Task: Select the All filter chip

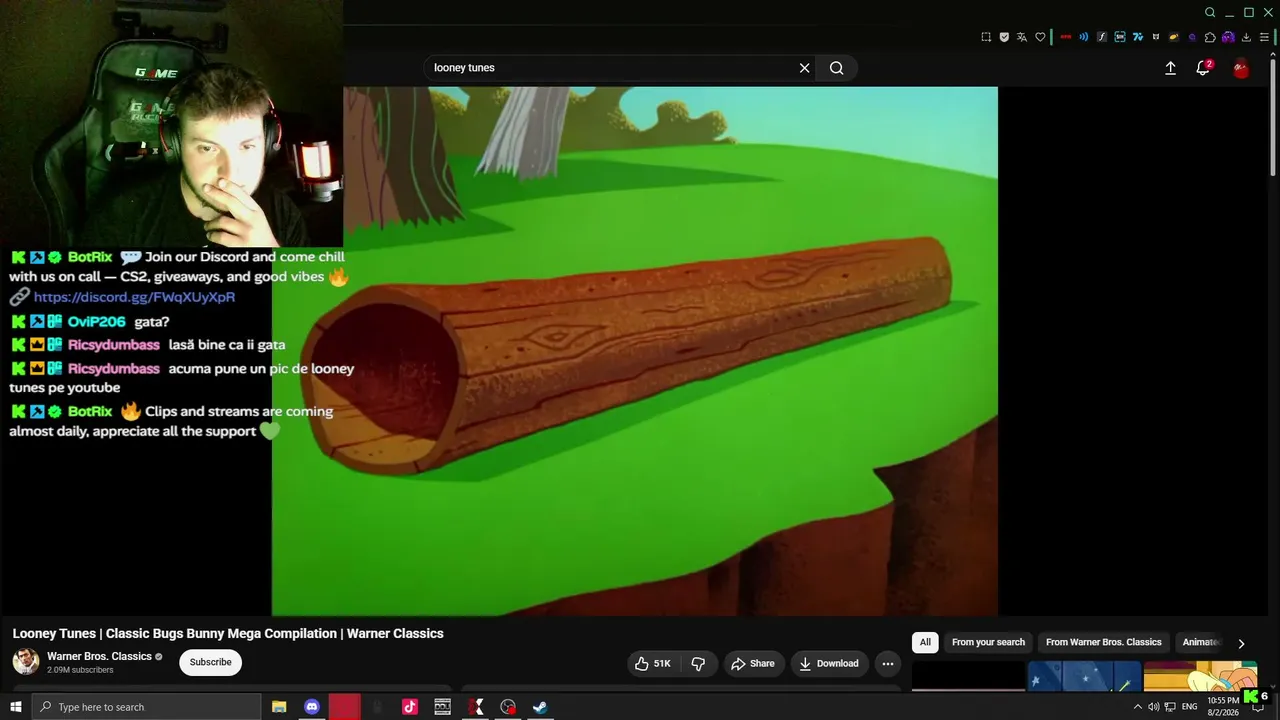Action: pyautogui.click(x=925, y=642)
